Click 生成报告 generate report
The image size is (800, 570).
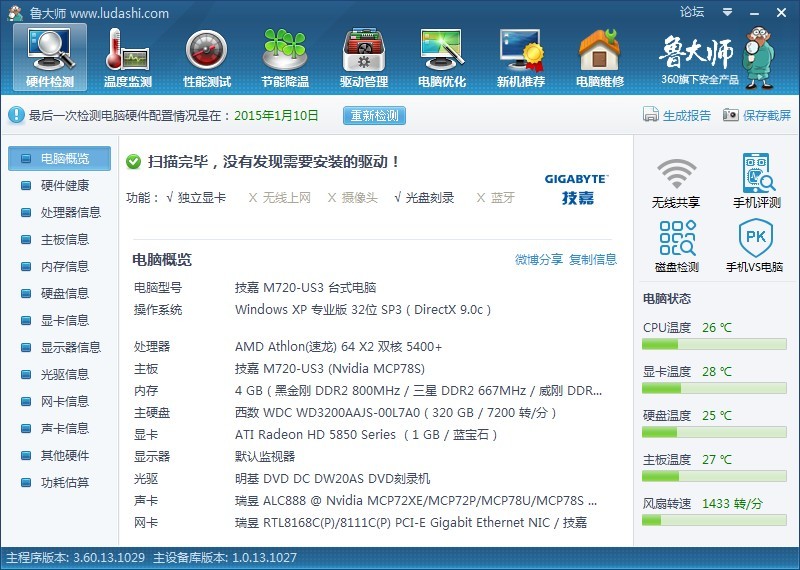click(x=677, y=115)
